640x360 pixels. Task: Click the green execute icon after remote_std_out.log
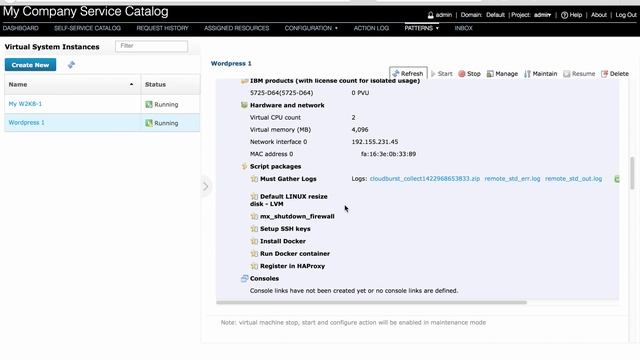pos(617,179)
